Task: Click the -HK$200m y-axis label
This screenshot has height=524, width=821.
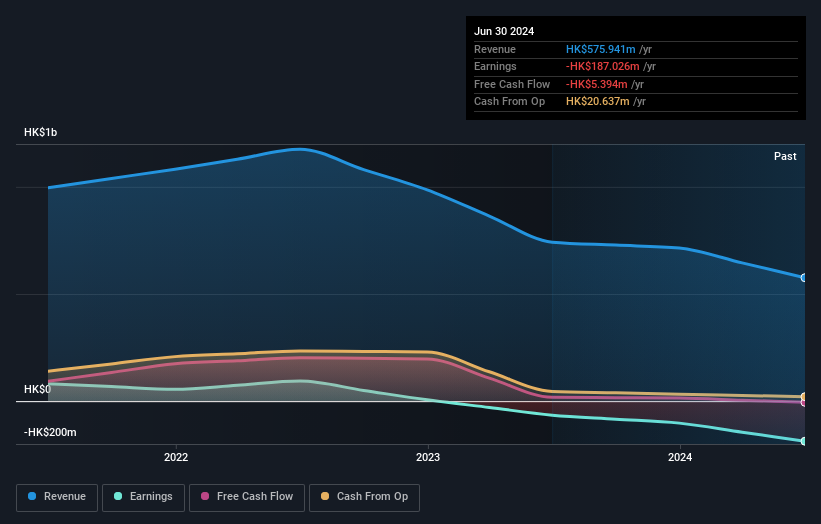Action: [x=50, y=432]
